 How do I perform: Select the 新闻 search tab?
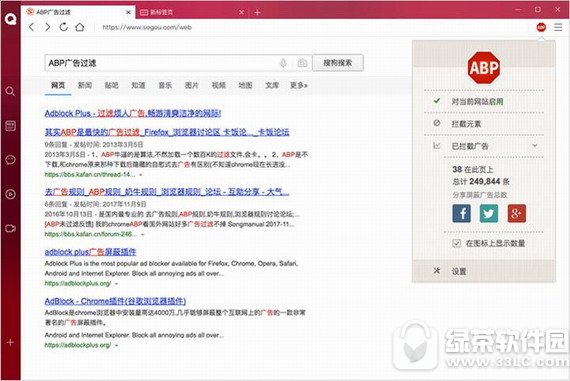[85, 85]
